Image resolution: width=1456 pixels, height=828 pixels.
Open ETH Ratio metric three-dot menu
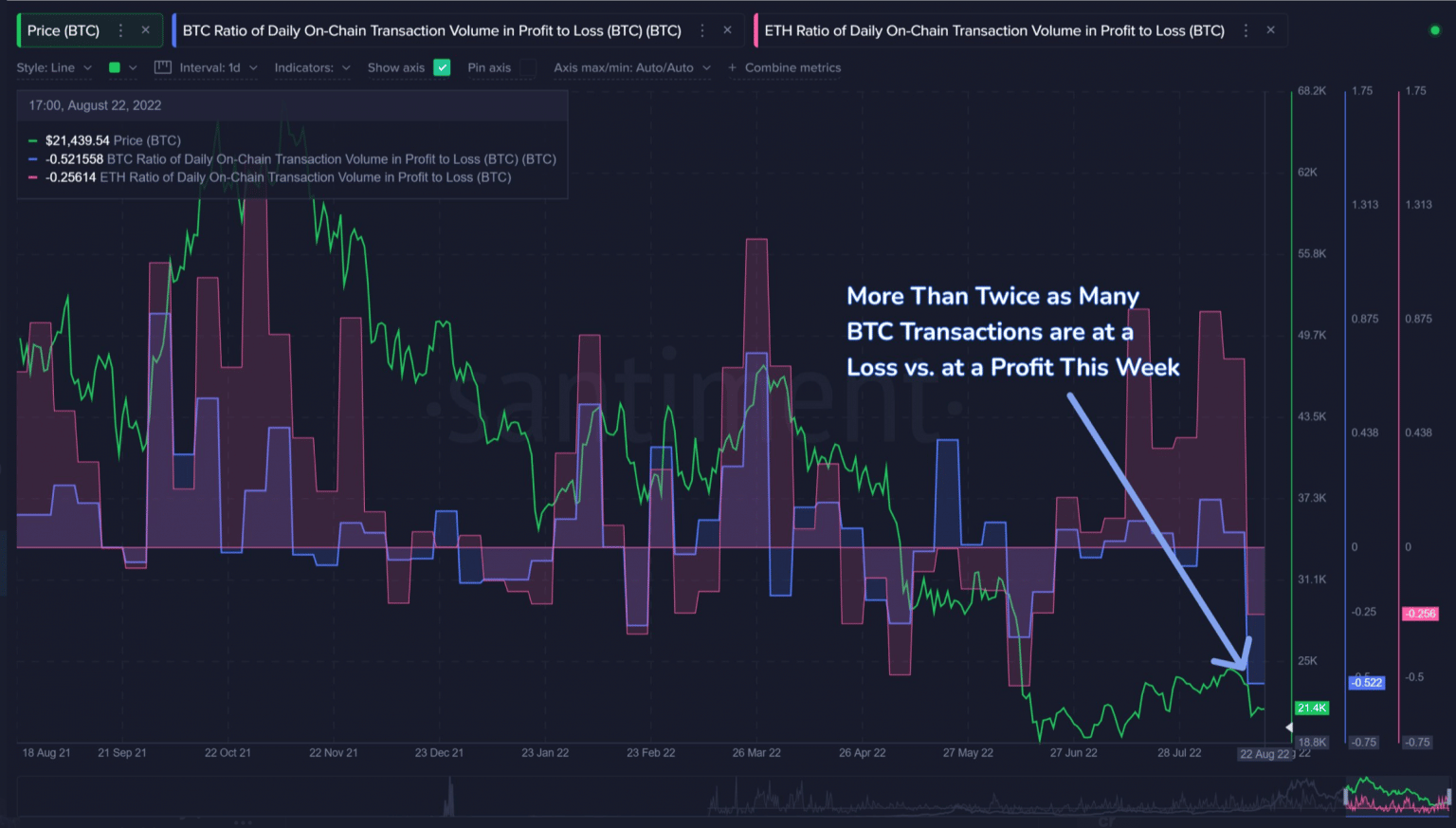(1246, 30)
